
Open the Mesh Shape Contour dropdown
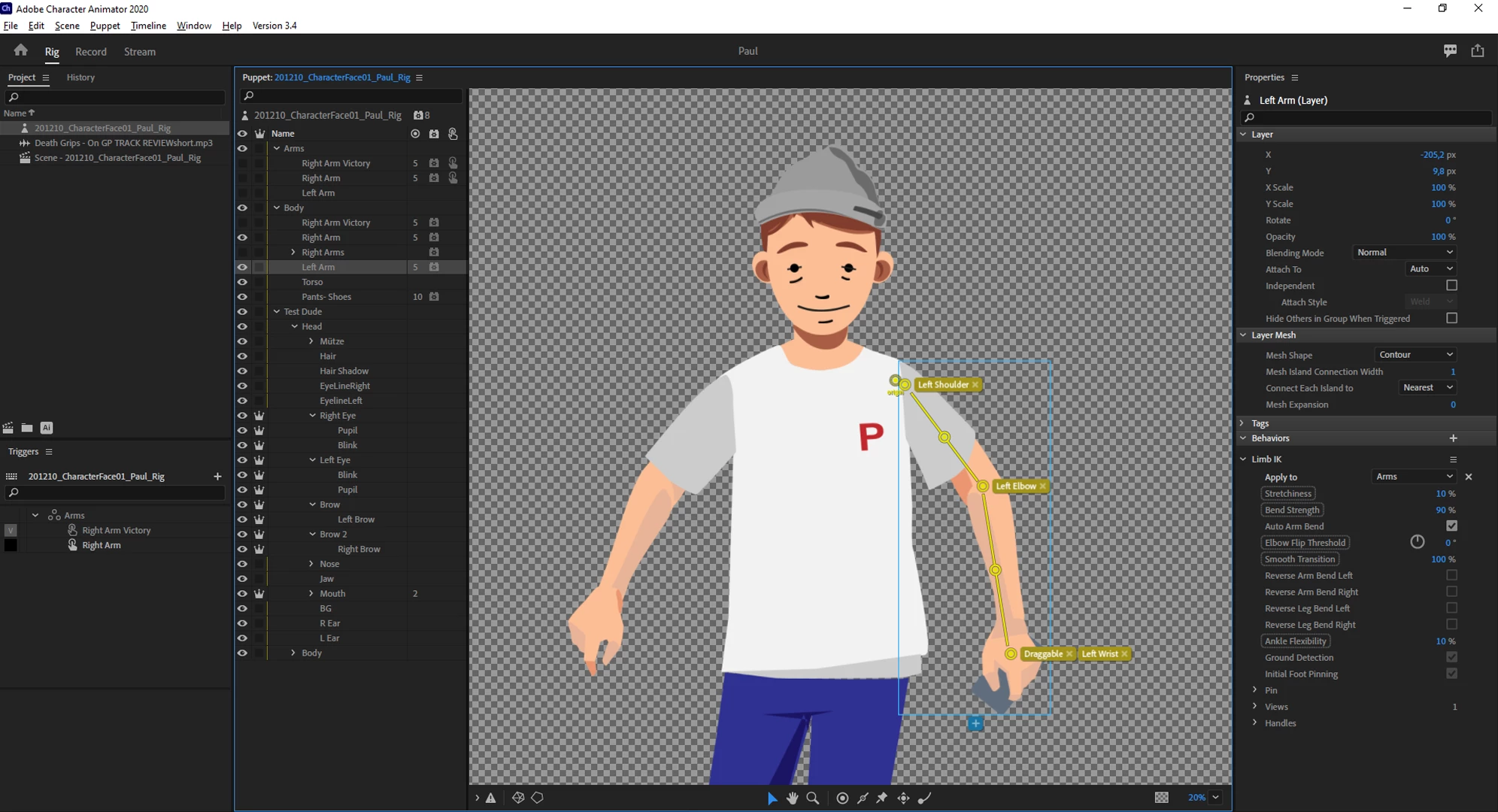[x=1415, y=355]
